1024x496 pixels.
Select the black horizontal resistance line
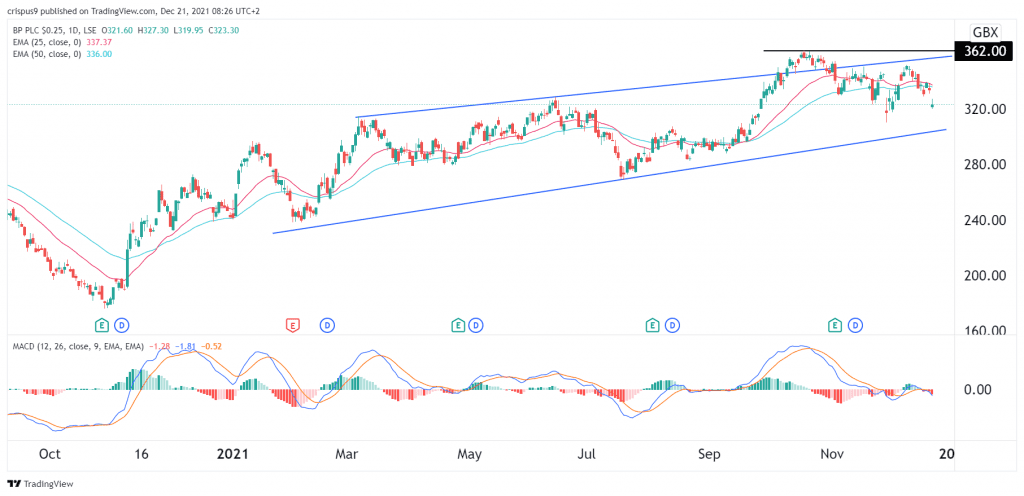[857, 51]
